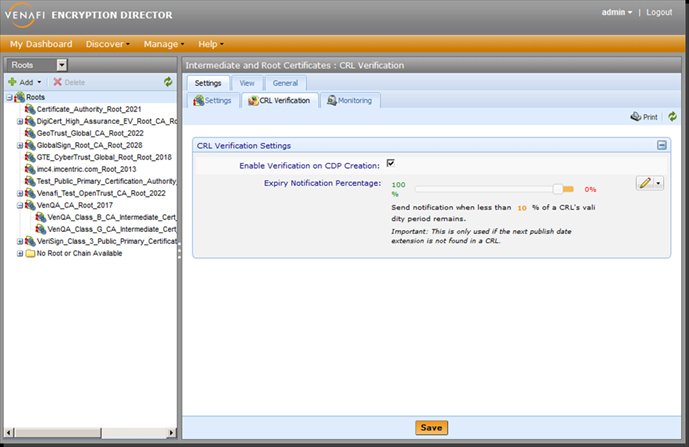Click tree horizontal scrollbar right arrow

[x=171, y=432]
